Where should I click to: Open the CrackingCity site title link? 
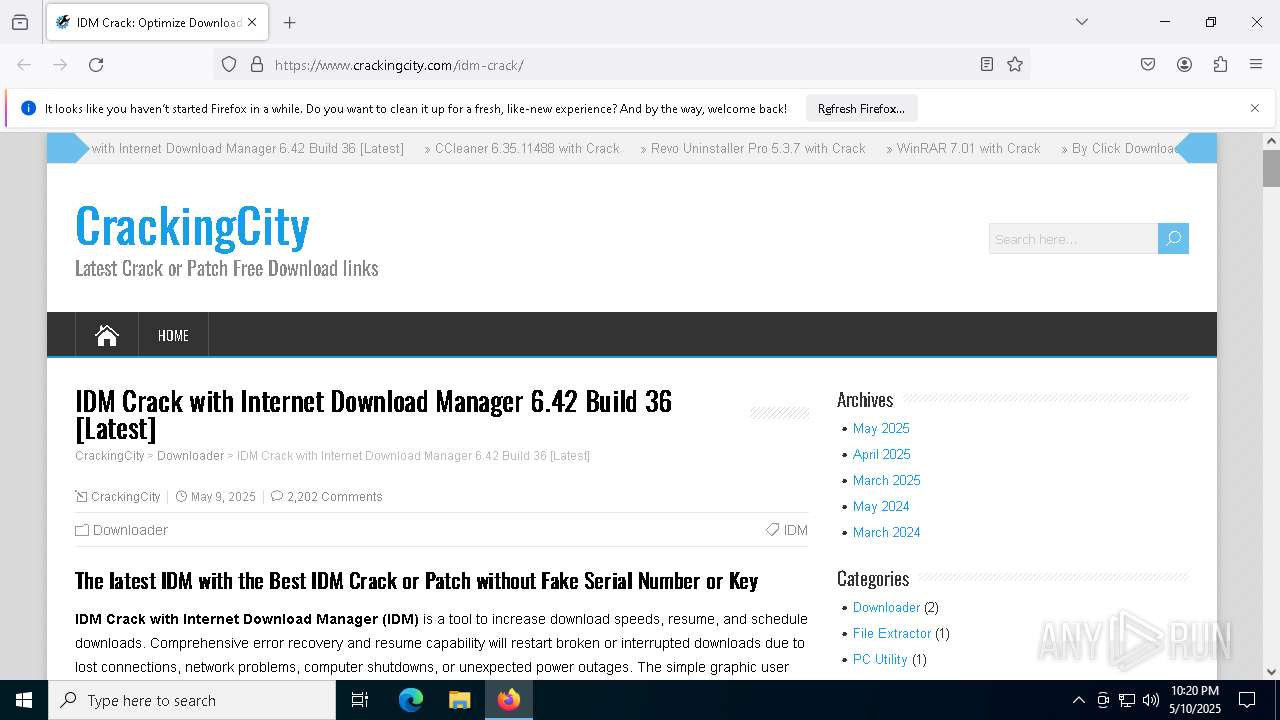192,226
